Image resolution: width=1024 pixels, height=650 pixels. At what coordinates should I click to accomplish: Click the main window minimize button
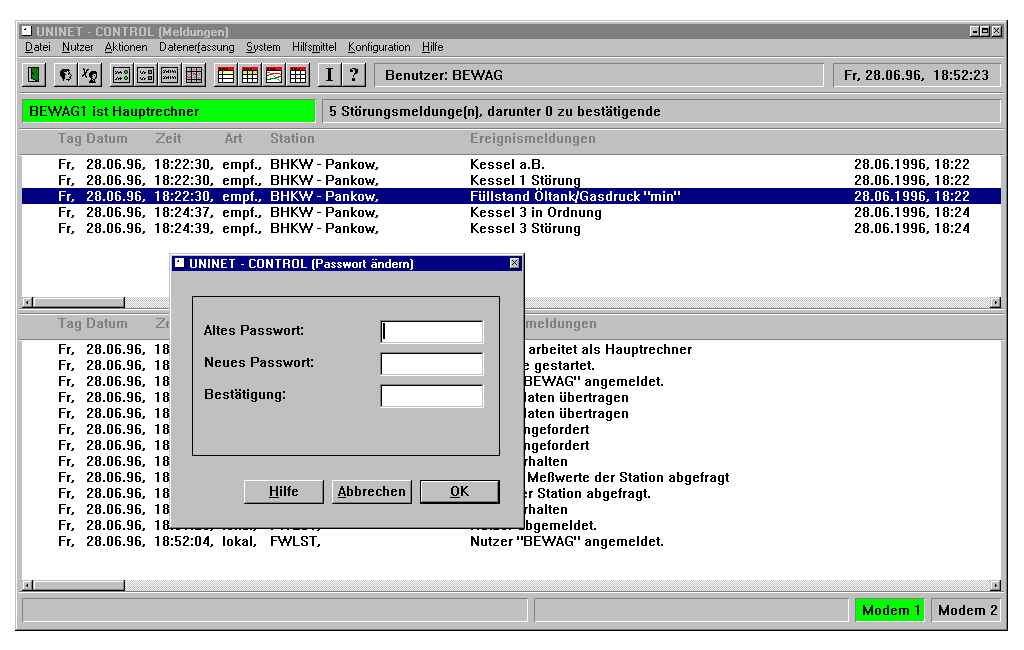point(974,31)
